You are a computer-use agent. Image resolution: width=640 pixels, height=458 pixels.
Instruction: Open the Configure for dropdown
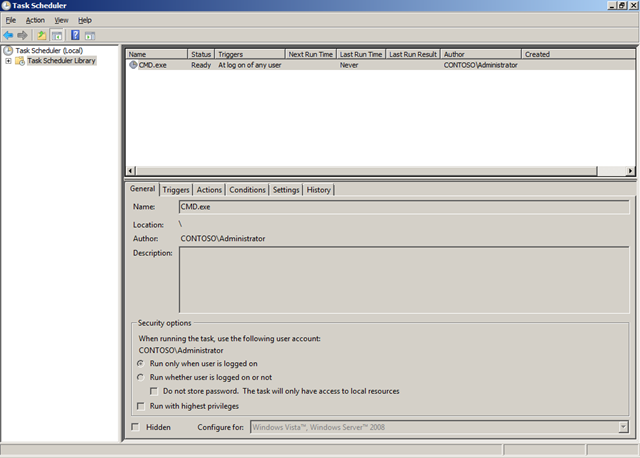click(x=622, y=428)
